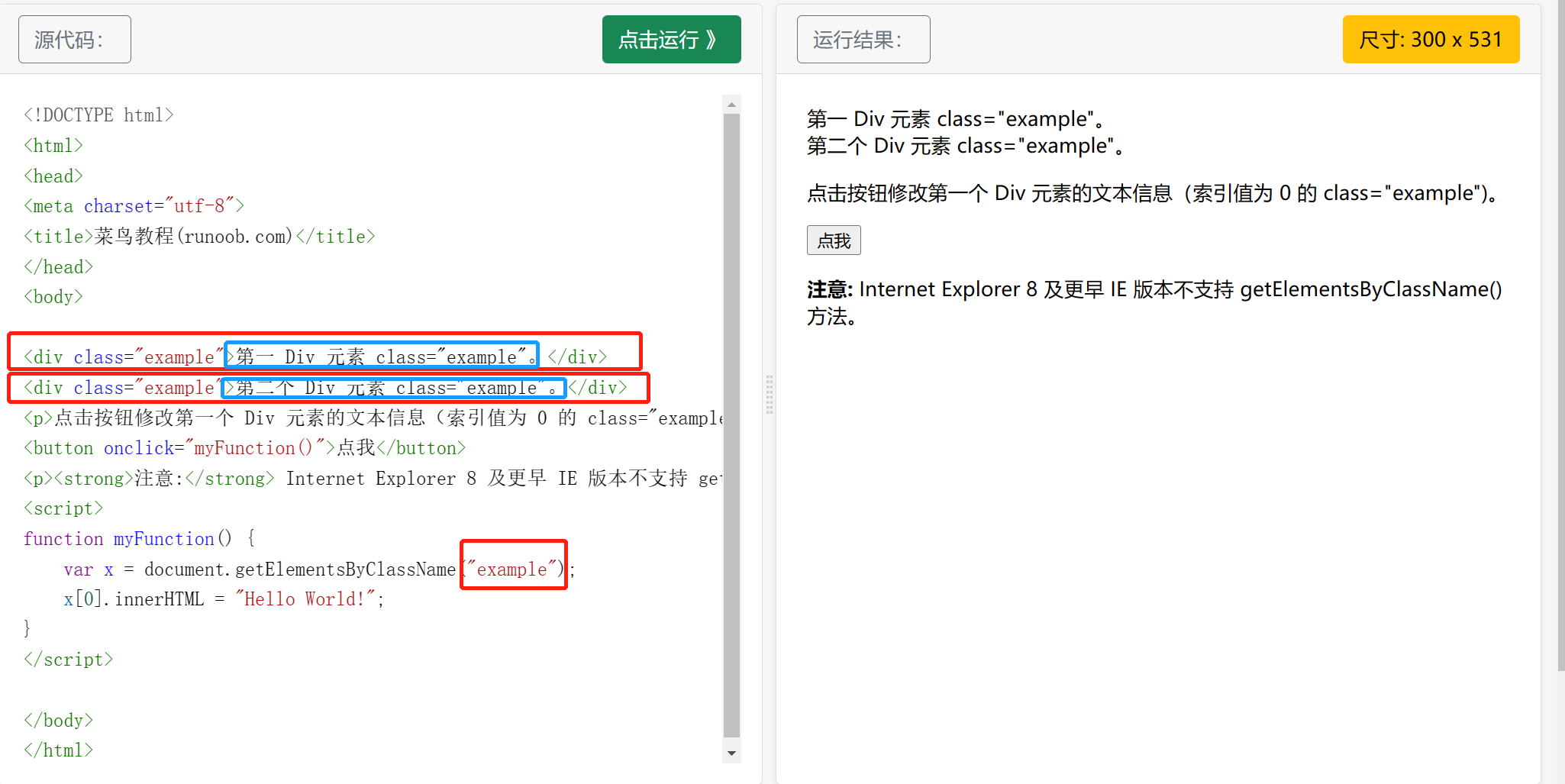This screenshot has height=784, width=1565.
Task: Click the code editor vertical scrollbar thumb
Action: click(x=731, y=426)
